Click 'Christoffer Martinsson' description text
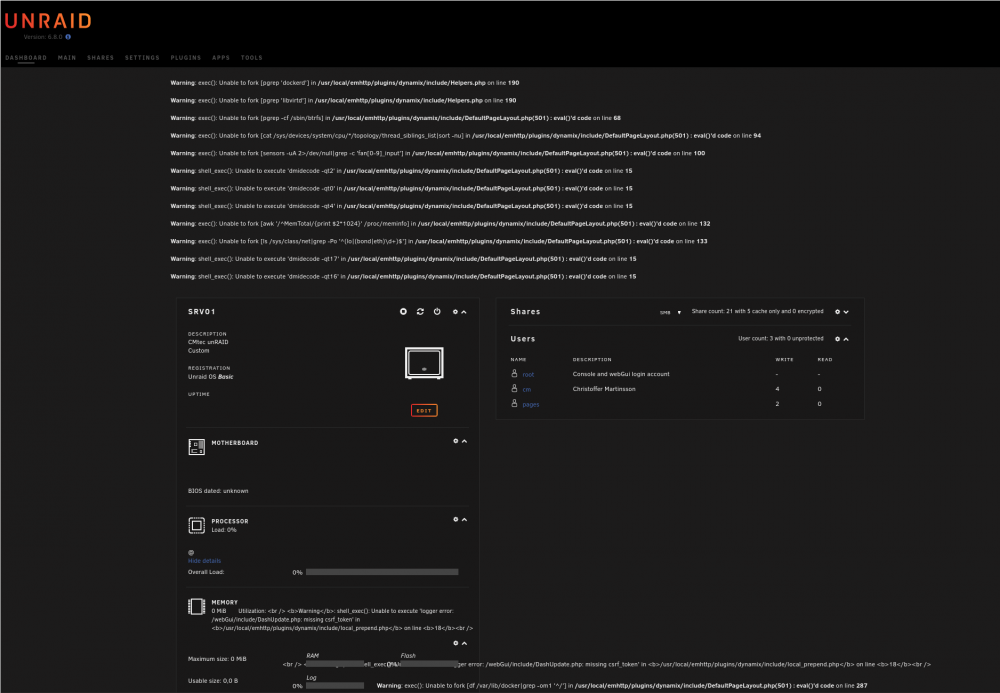 604,389
